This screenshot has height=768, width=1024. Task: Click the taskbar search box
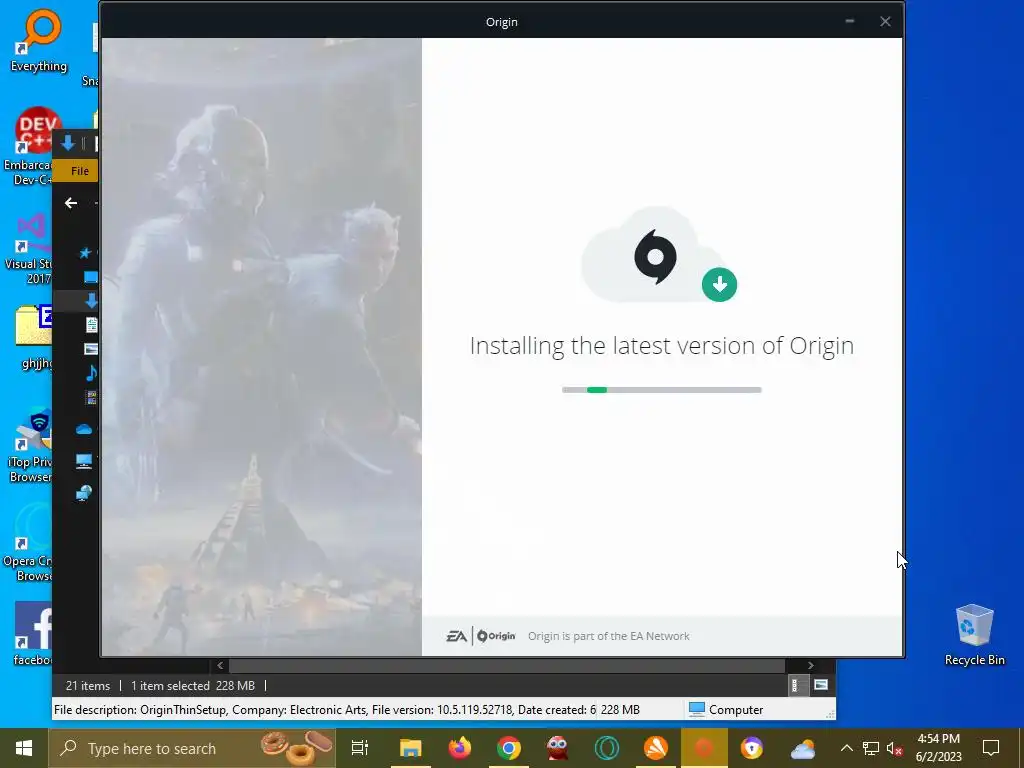click(x=192, y=748)
